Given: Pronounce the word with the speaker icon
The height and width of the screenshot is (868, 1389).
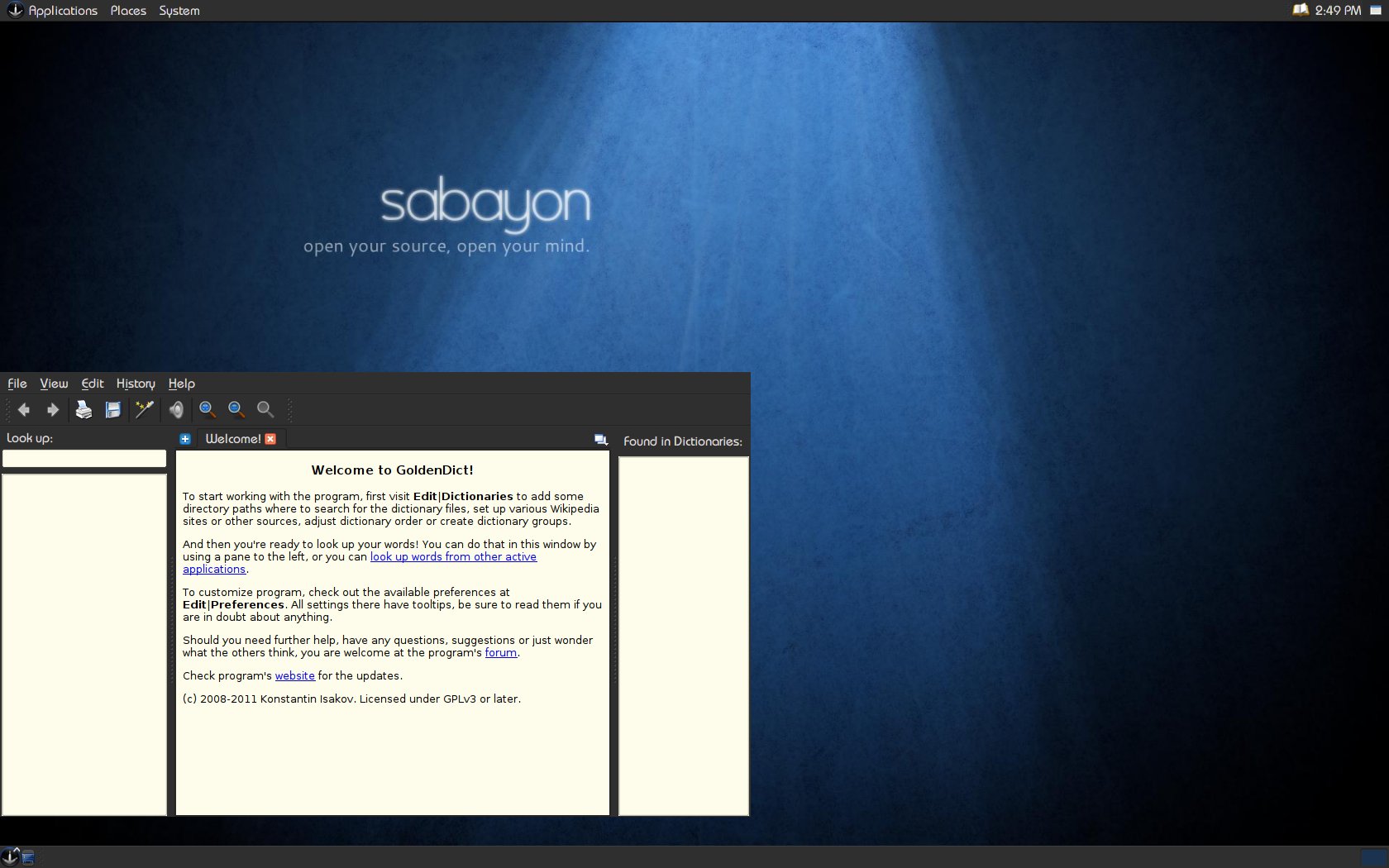Looking at the screenshot, I should (x=176, y=410).
